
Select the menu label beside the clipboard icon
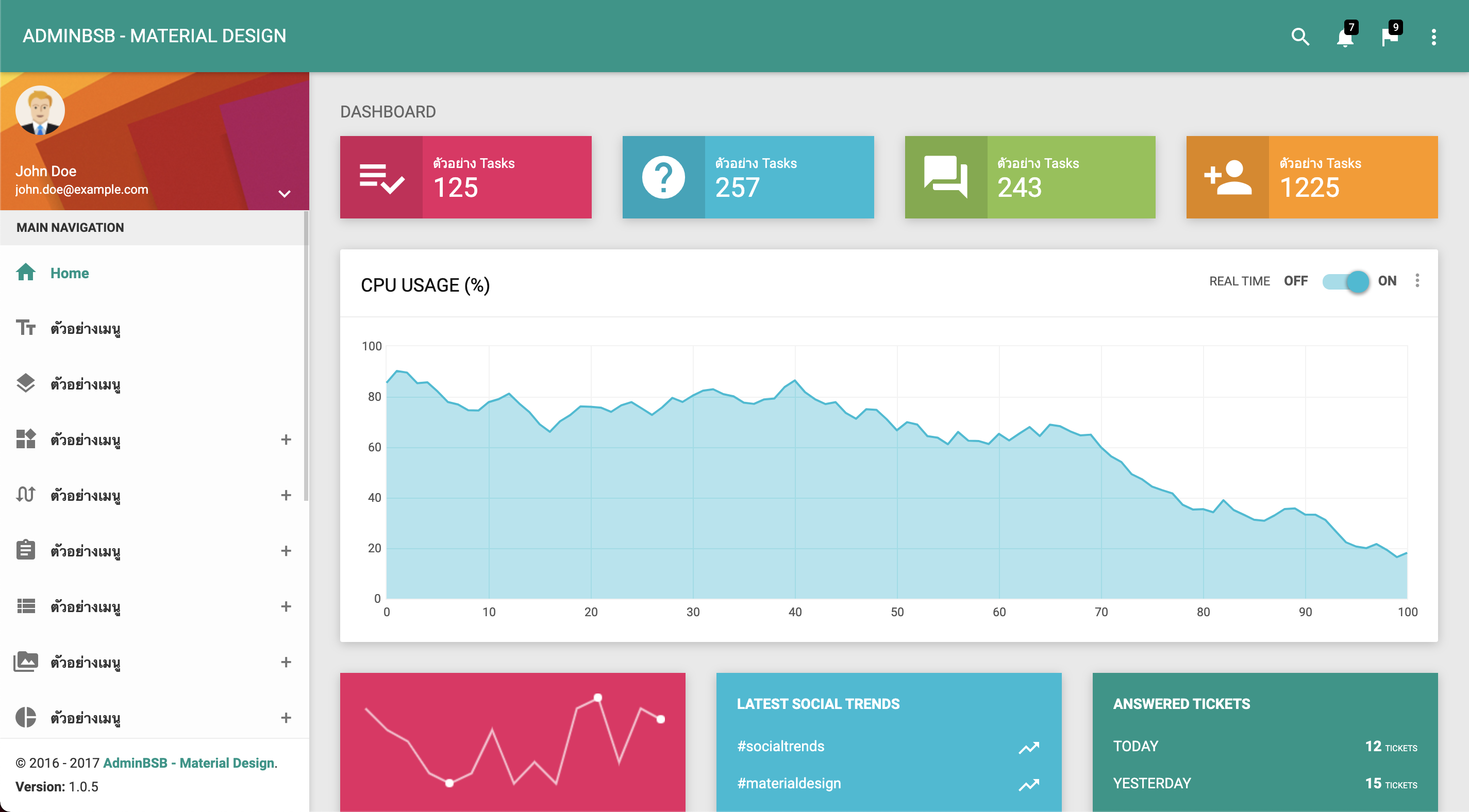click(86, 551)
